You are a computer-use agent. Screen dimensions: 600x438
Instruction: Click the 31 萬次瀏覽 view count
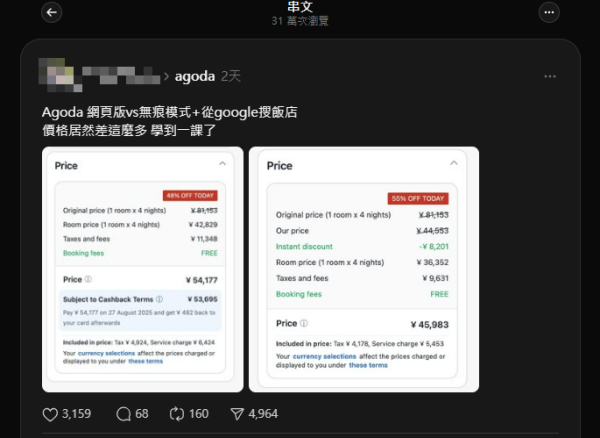[300, 21]
